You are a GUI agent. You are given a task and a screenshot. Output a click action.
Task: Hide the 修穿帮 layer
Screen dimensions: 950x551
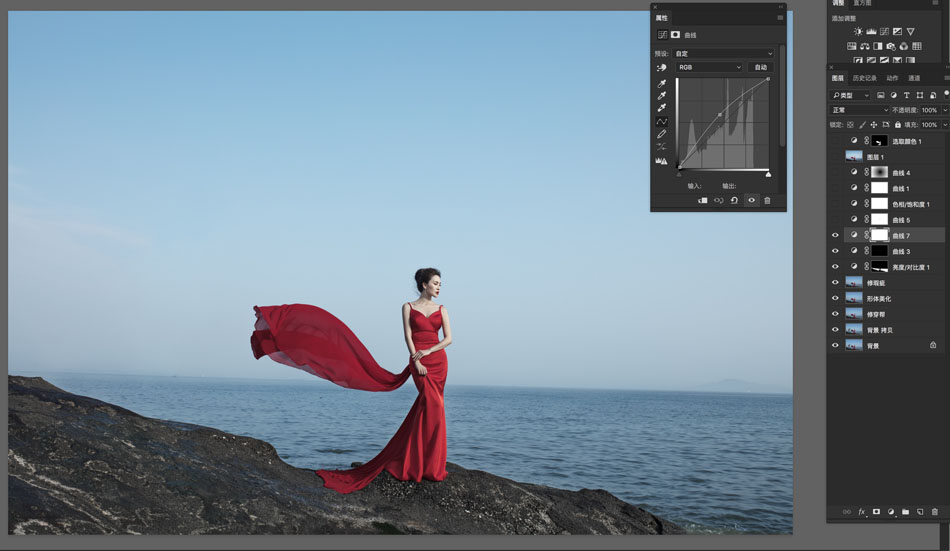835,314
